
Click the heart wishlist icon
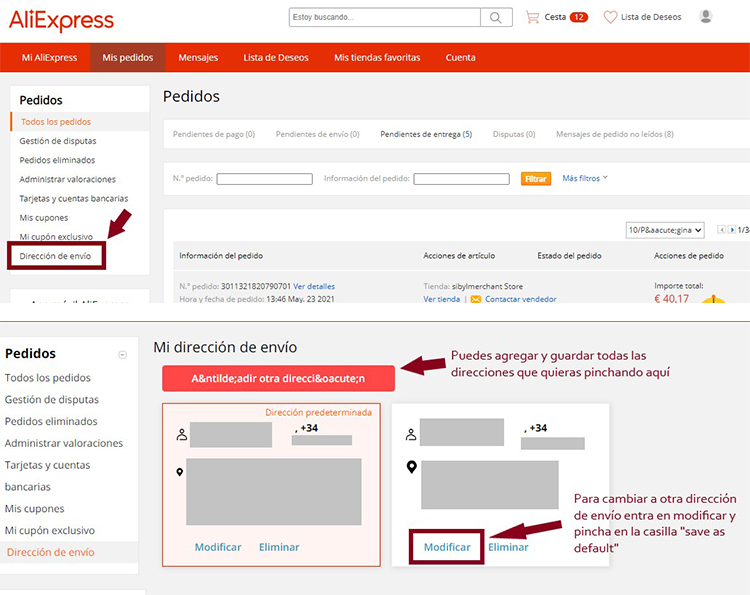[610, 17]
